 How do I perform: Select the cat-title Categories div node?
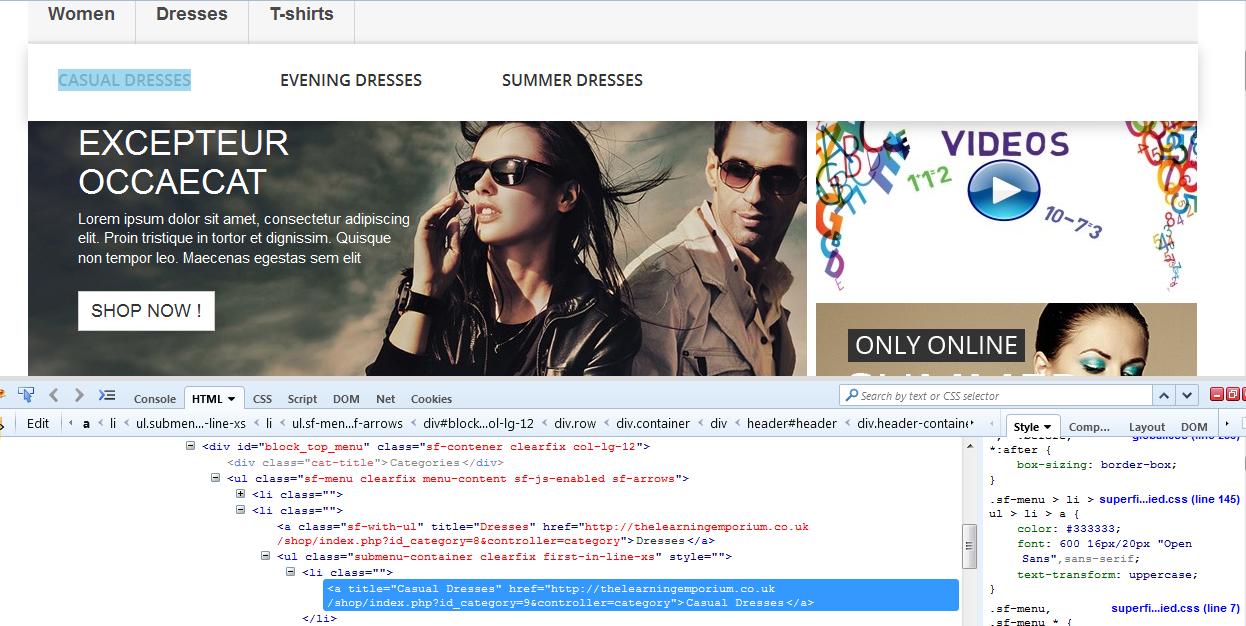[365, 462]
